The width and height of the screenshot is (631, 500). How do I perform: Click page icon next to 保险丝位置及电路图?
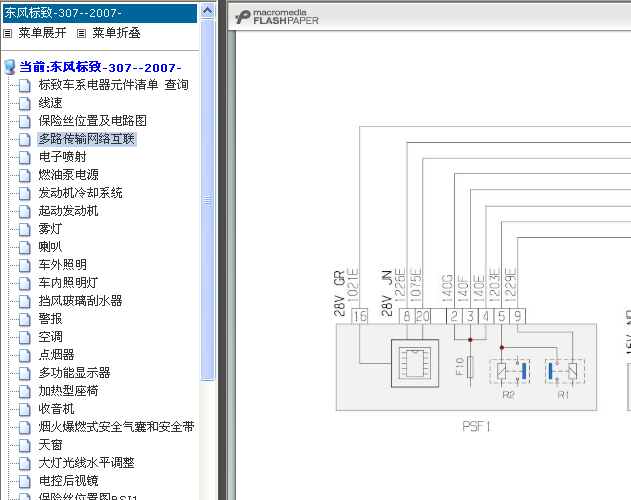point(25,121)
